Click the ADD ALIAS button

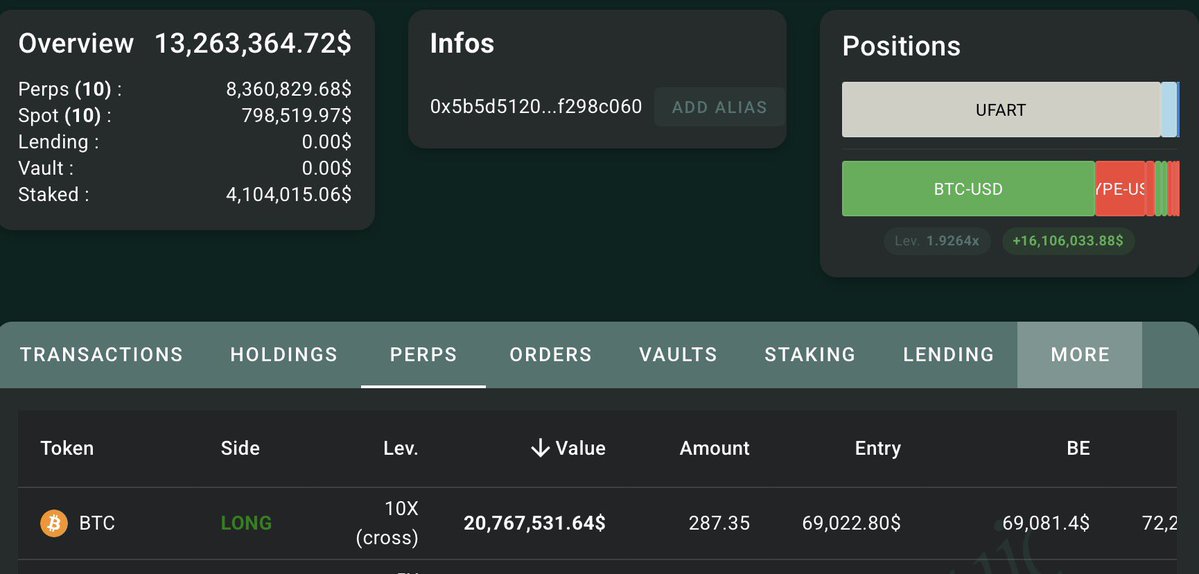point(719,107)
